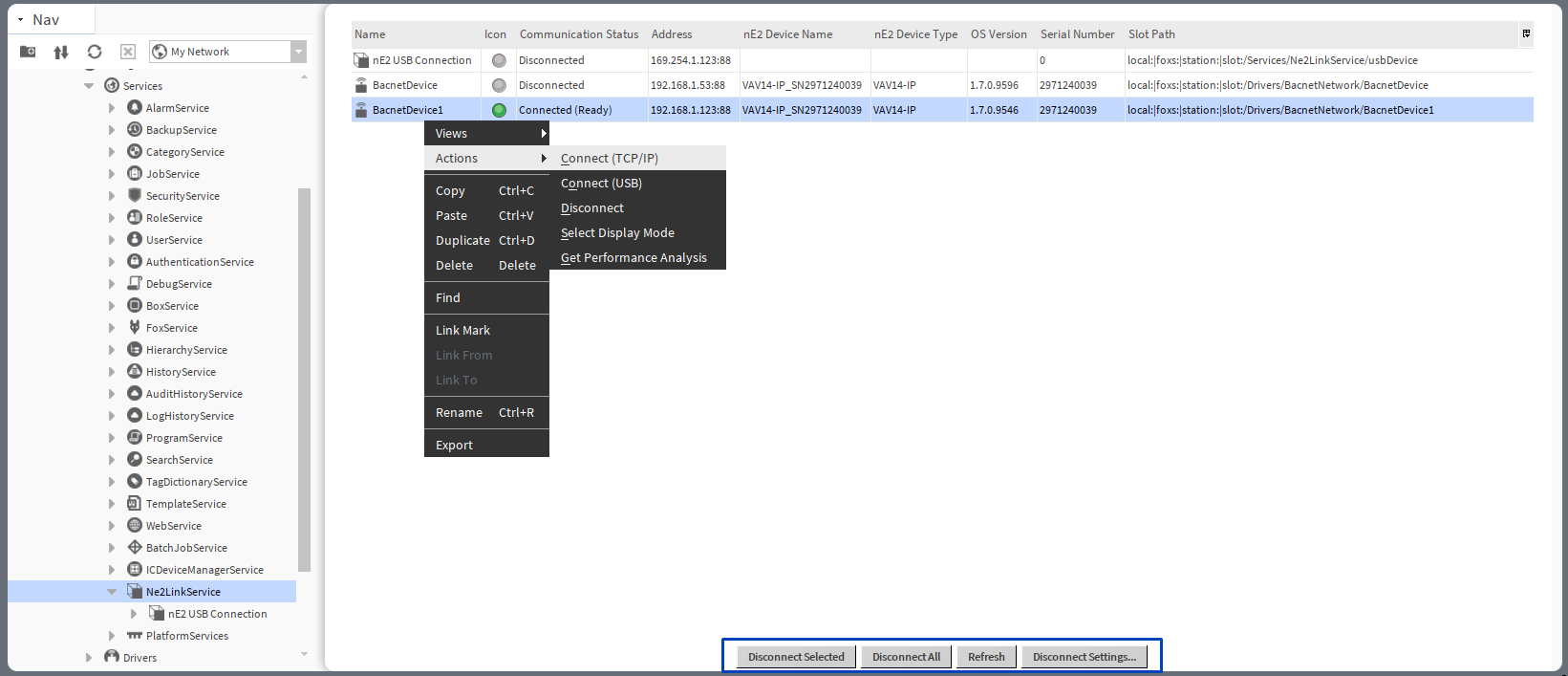
Task: Click the boxed X close icon in Nav toolbar
Action: [x=128, y=52]
